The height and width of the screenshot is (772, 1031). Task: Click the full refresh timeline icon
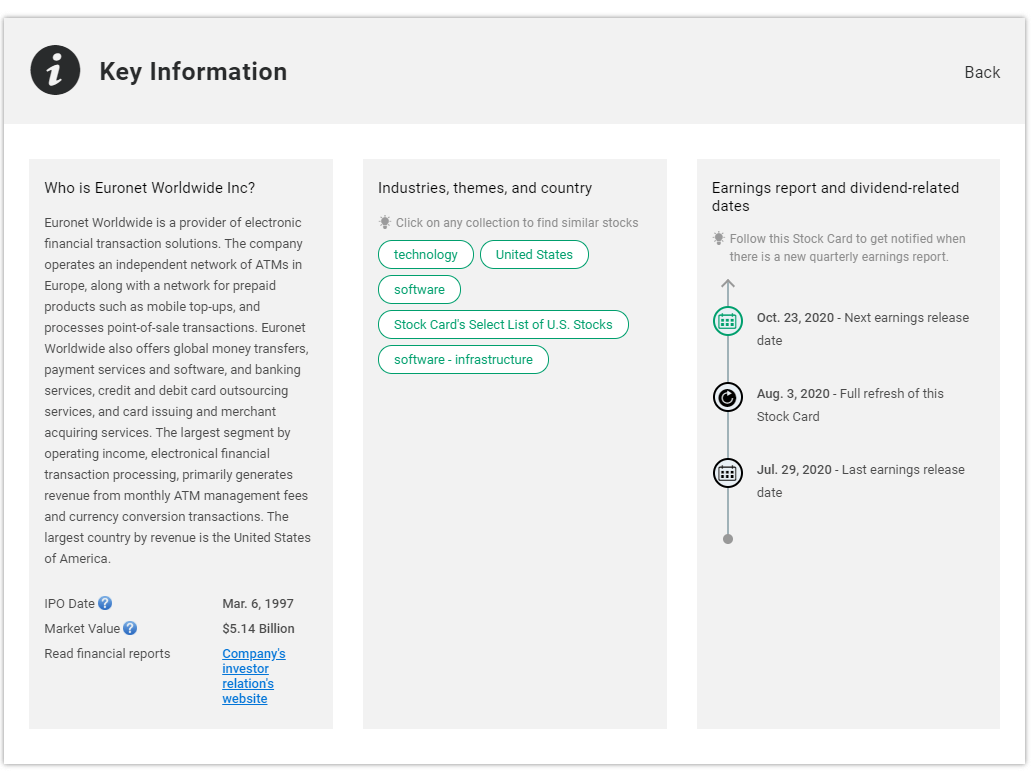(x=727, y=397)
